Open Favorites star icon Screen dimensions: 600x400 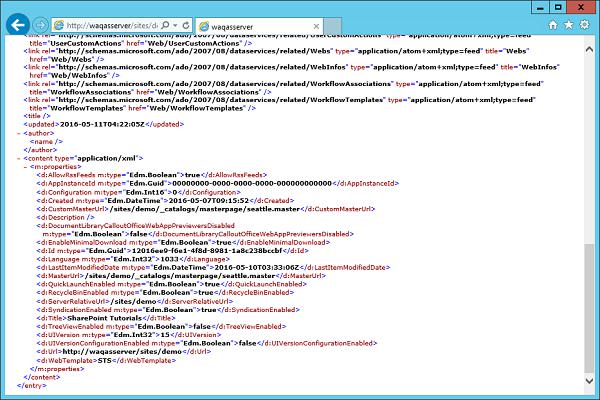coord(569,25)
